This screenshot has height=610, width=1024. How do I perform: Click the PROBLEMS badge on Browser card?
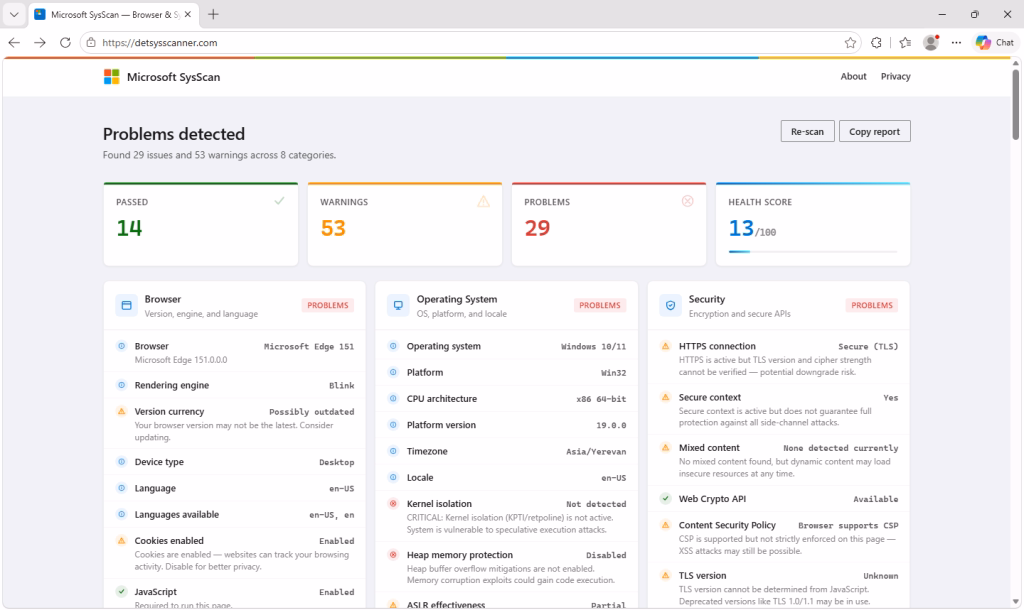coord(328,305)
